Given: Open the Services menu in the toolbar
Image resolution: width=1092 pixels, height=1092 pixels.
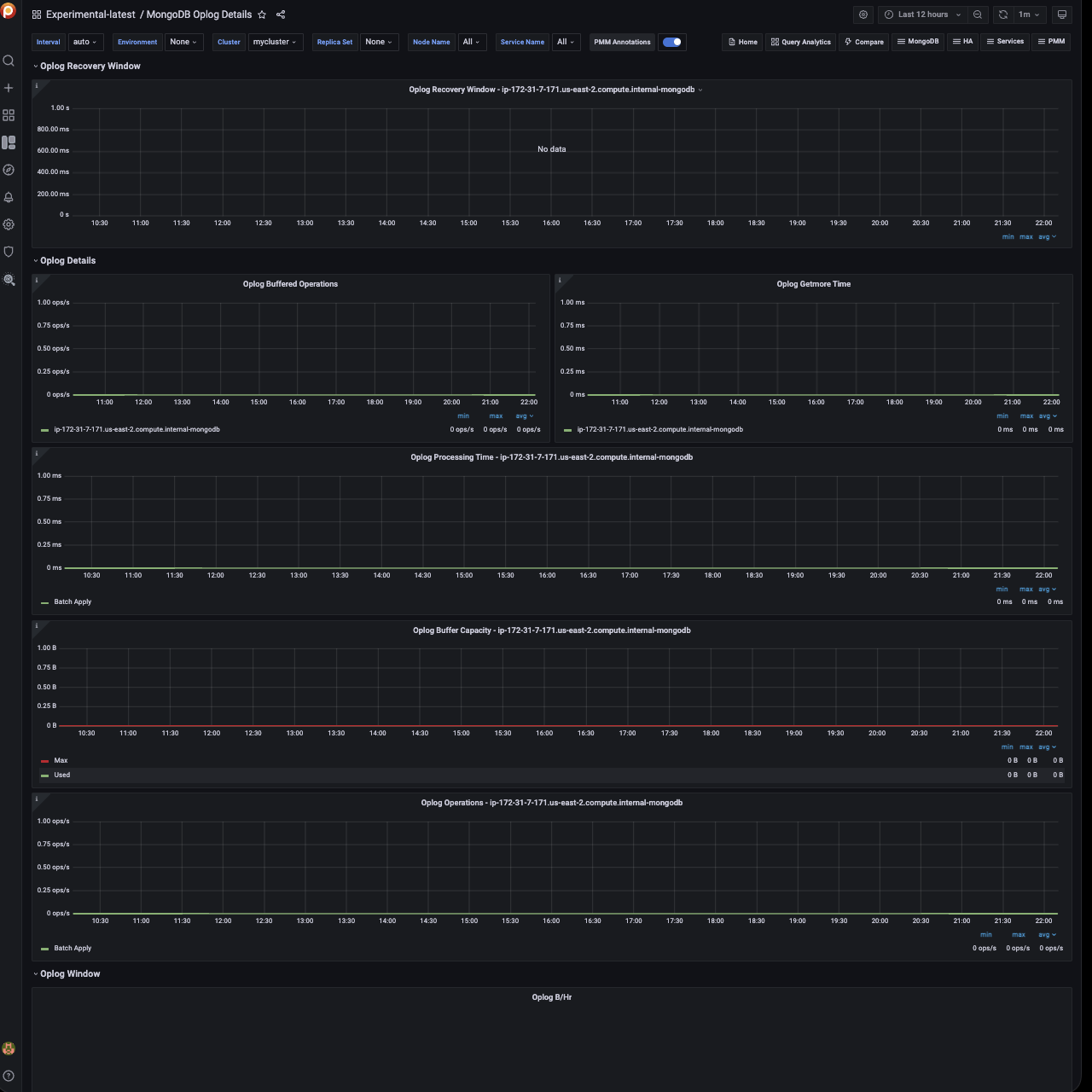Looking at the screenshot, I should tap(1004, 42).
